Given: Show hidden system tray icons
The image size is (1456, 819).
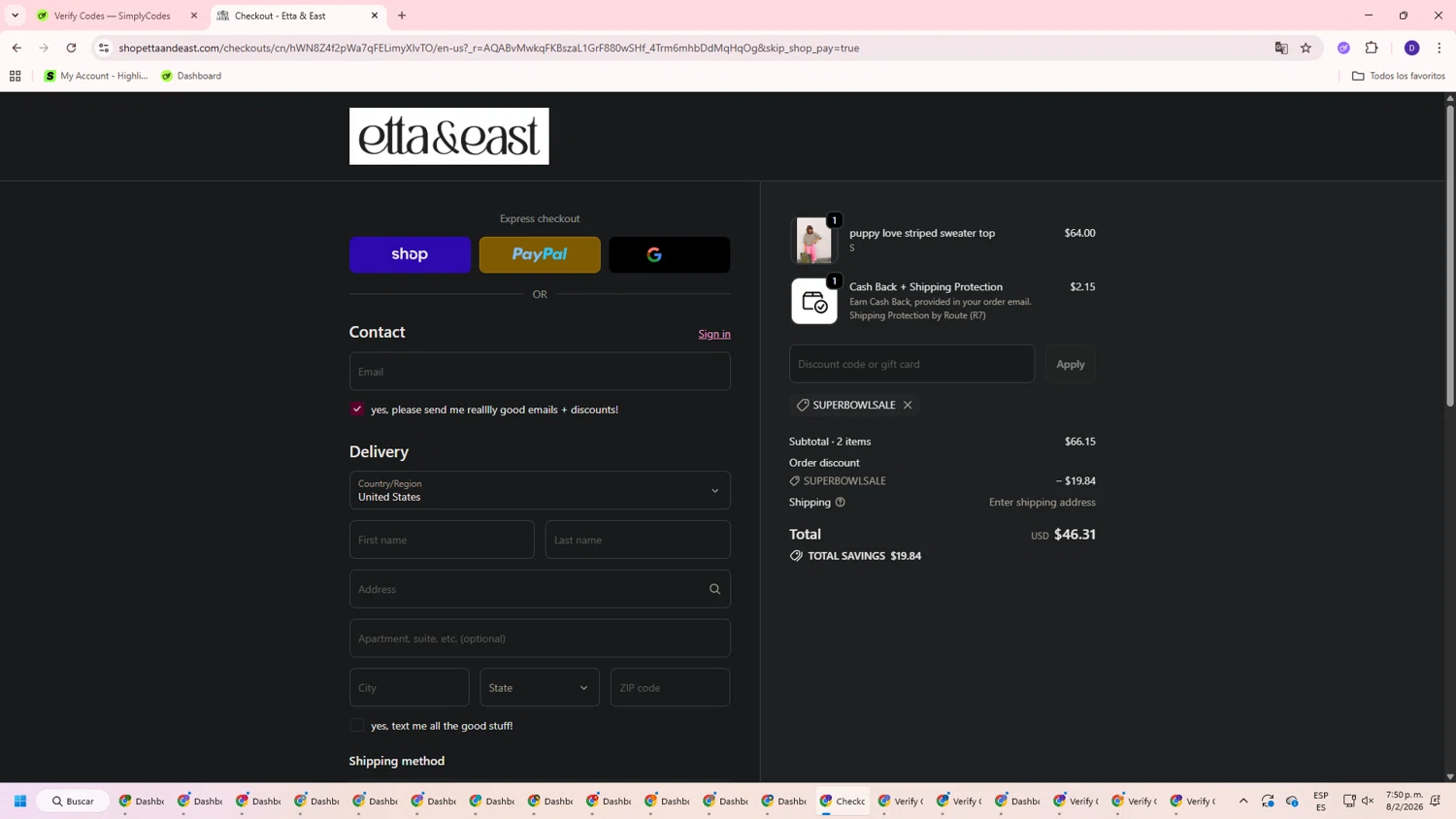Looking at the screenshot, I should tap(1243, 802).
